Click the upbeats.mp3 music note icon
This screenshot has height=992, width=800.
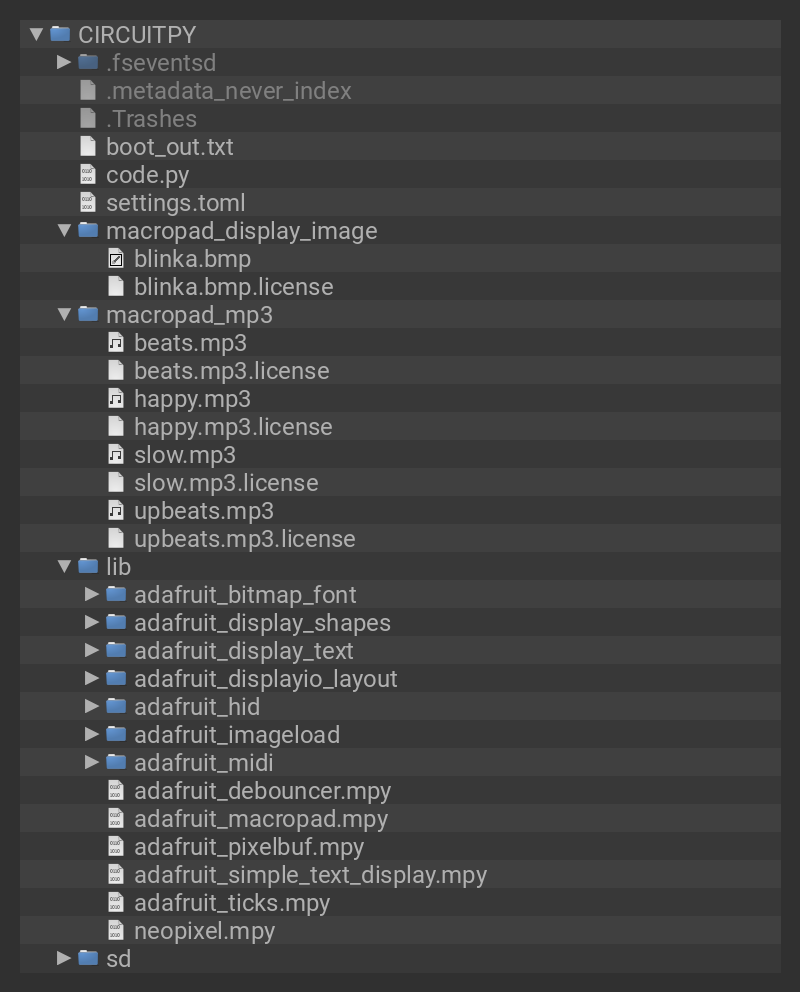tap(116, 511)
